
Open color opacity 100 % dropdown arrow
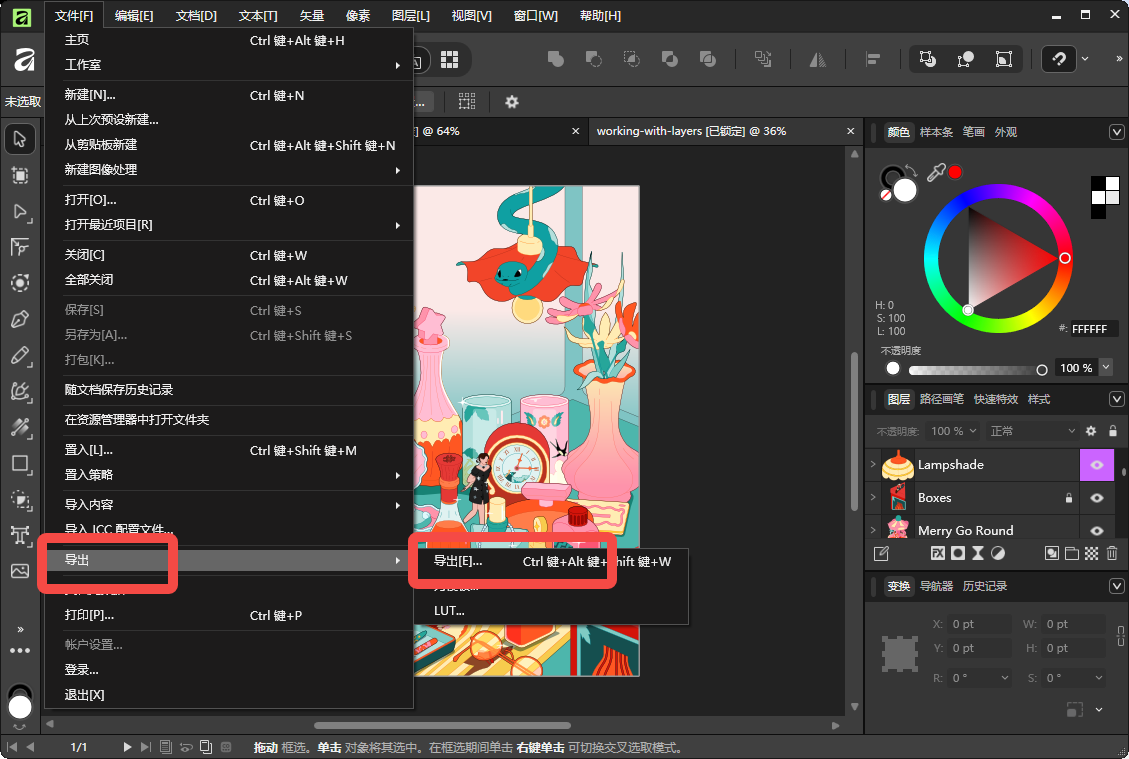click(1106, 367)
